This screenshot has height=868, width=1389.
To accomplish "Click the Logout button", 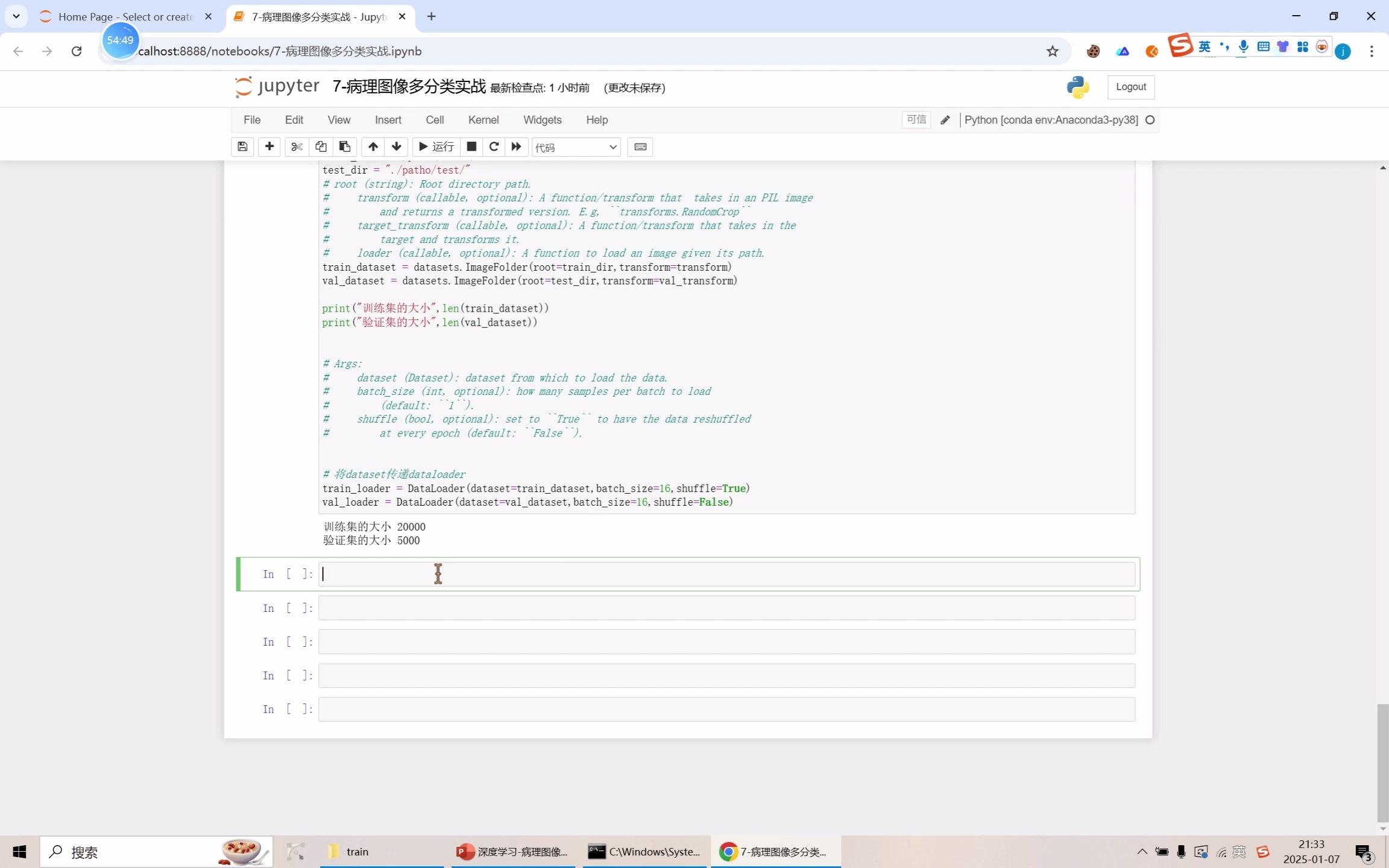I will 1130,87.
